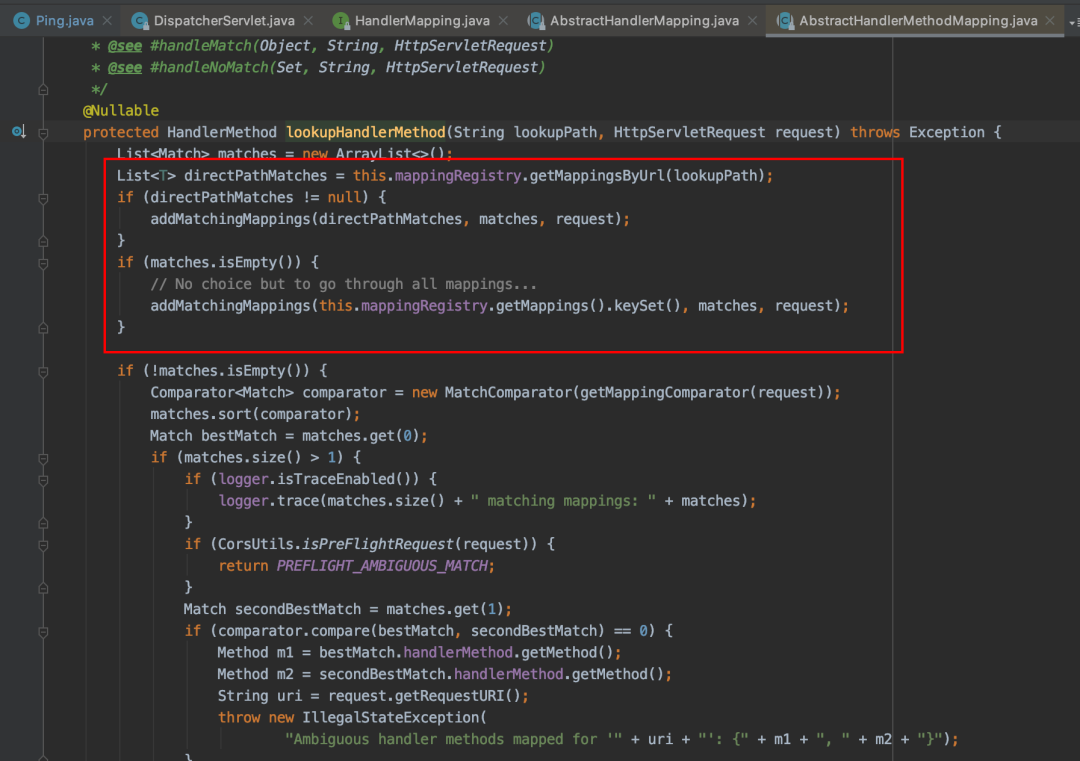The image size is (1080, 761).
Task: Fold the 'if (logger.isTraceEnabled())' block
Action: tap(43, 479)
